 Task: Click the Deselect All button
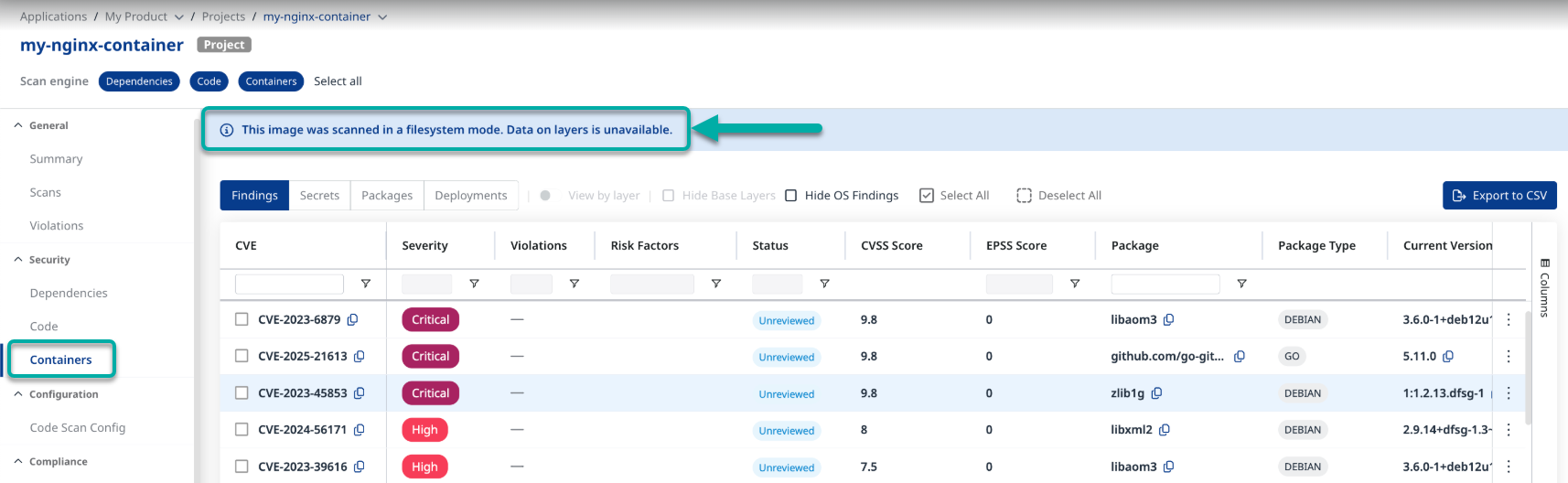pyautogui.click(x=1058, y=196)
